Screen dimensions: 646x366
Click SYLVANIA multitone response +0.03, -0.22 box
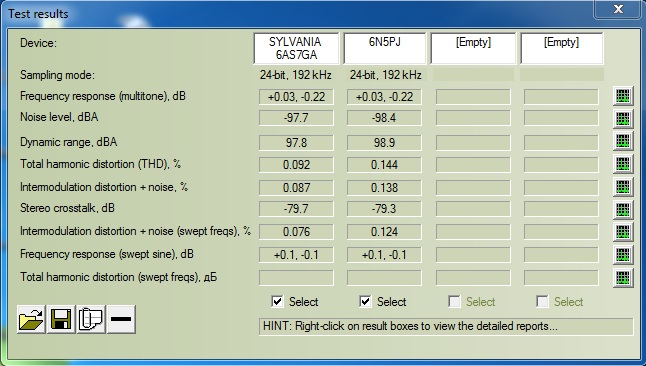296,97
